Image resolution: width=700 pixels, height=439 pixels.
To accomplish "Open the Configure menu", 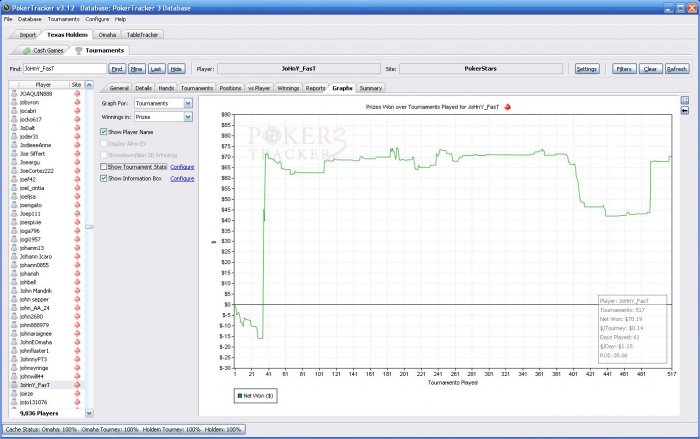I will click(97, 19).
